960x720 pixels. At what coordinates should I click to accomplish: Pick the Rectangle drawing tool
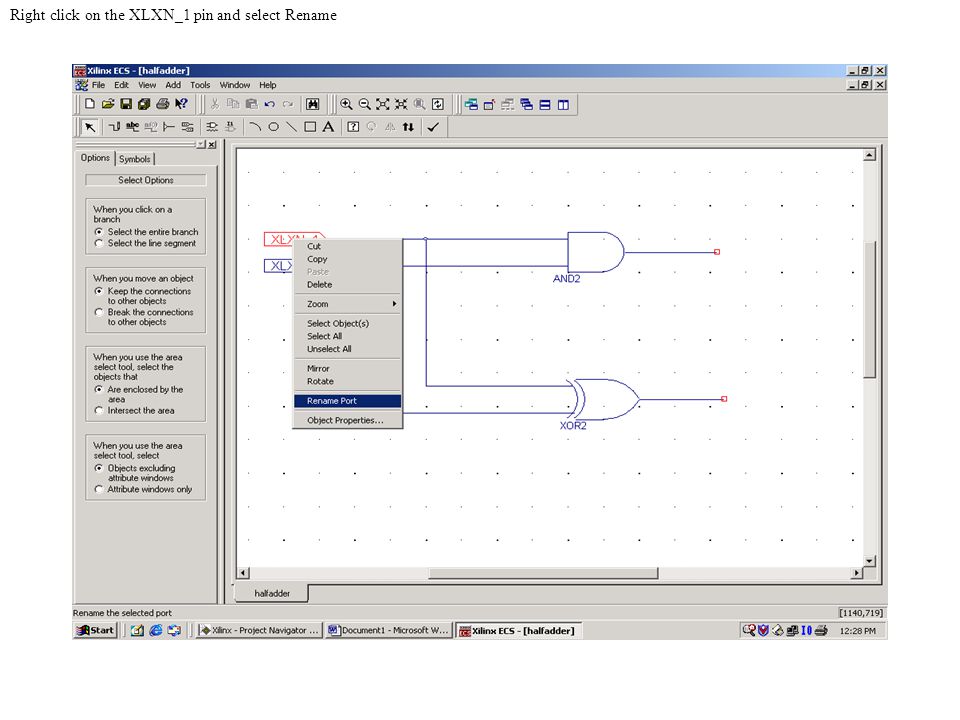[x=310, y=127]
